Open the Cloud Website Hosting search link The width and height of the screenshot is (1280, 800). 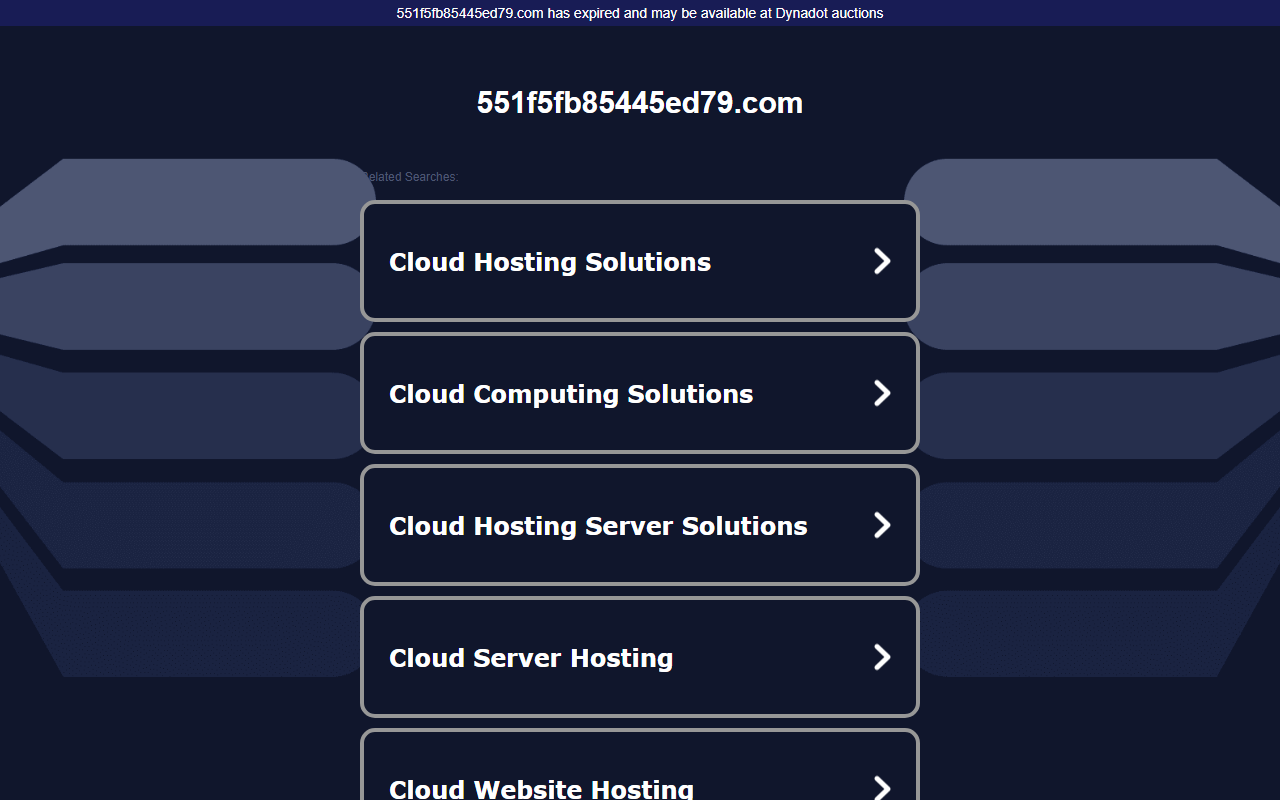(640, 765)
